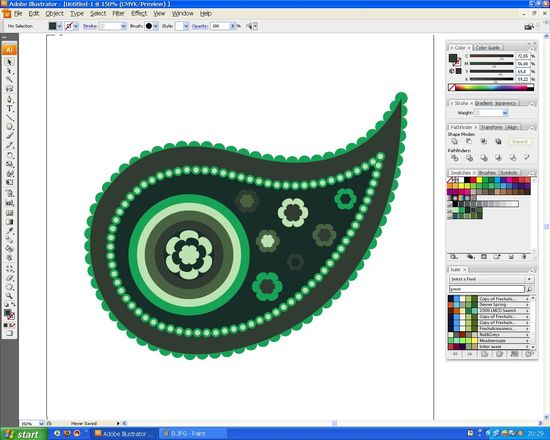Switch to the Transform tab
This screenshot has height=440, width=550.
click(x=491, y=127)
